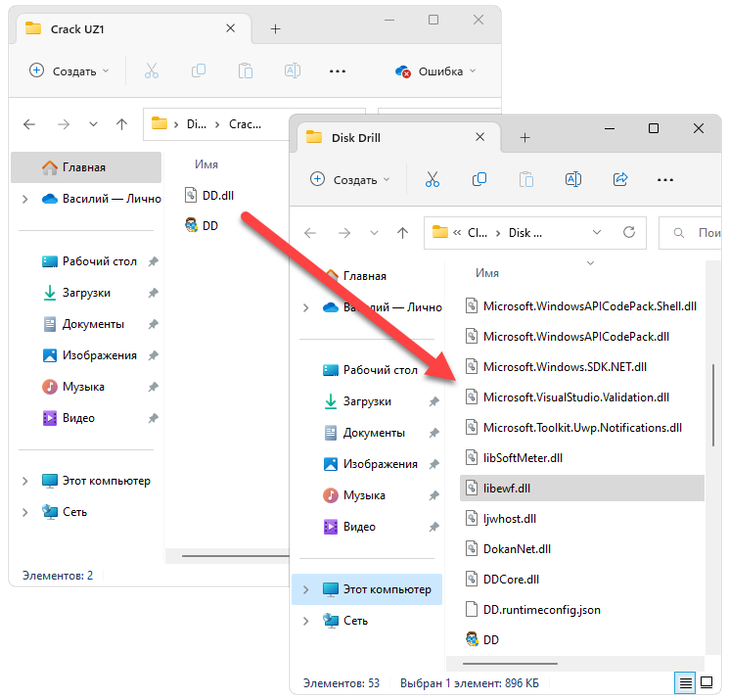
Task: Add new tab in Disk Drill window
Action: (x=525, y=138)
